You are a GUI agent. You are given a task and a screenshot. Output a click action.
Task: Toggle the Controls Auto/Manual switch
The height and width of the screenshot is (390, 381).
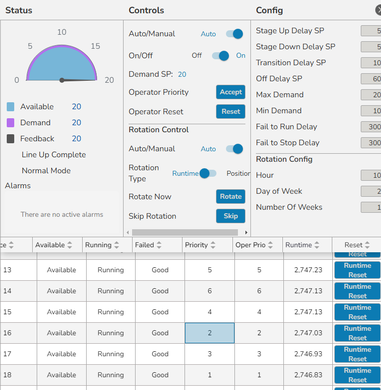point(235,34)
